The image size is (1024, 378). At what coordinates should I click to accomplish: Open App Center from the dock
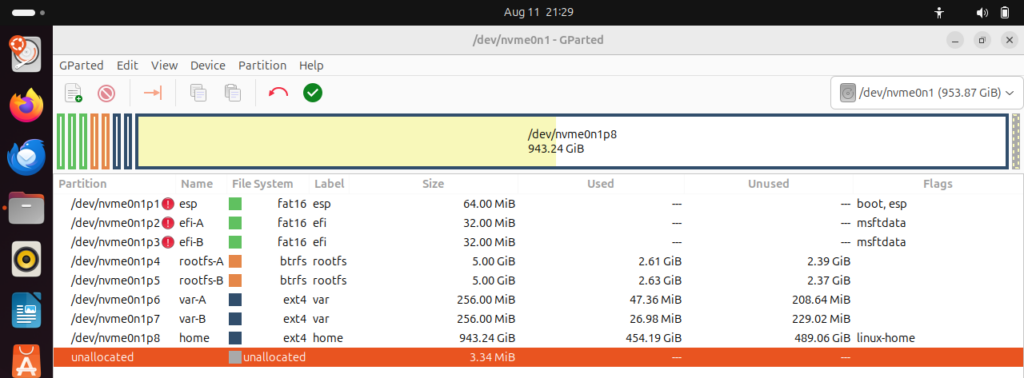point(27,360)
